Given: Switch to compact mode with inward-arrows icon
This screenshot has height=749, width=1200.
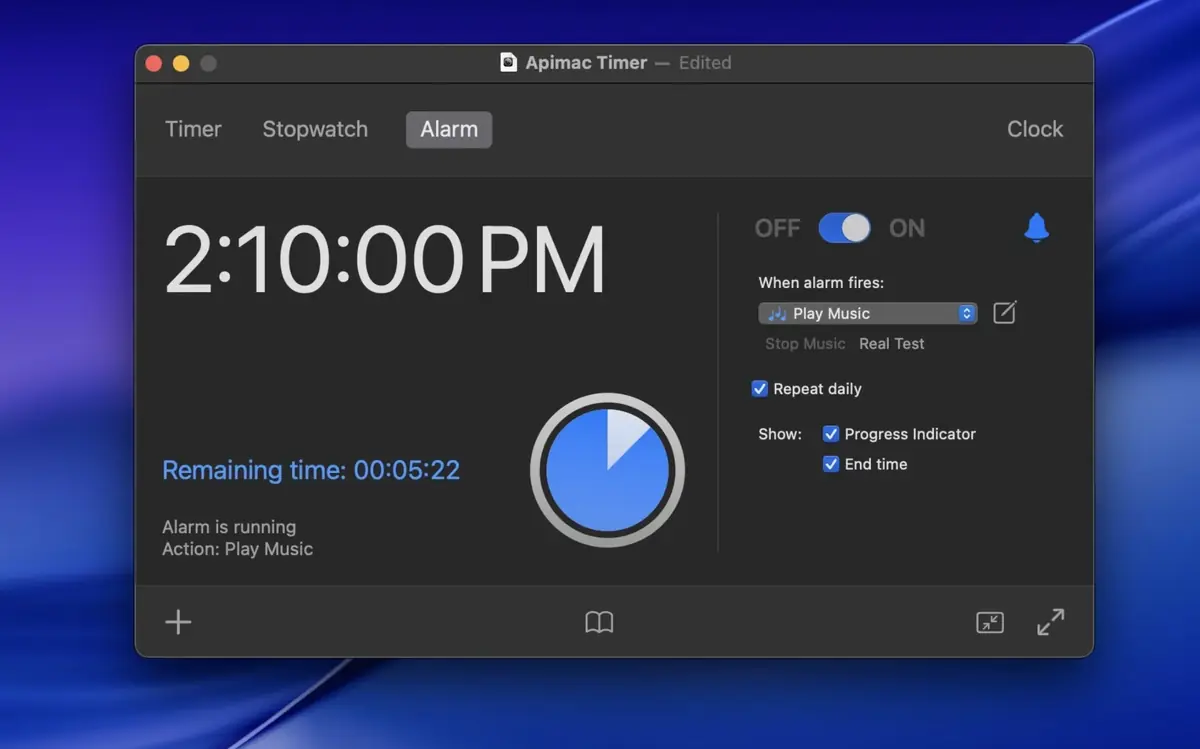Looking at the screenshot, I should coord(989,622).
